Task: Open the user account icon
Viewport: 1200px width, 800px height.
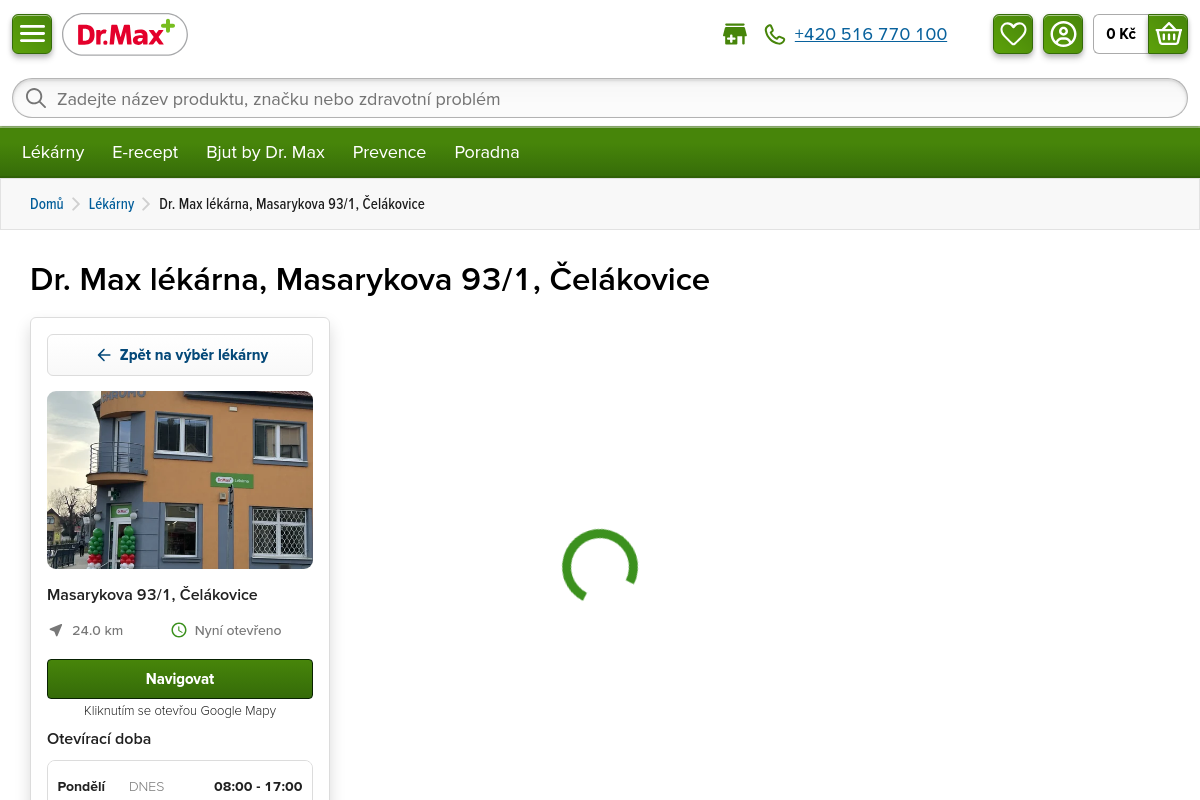Action: (x=1063, y=34)
